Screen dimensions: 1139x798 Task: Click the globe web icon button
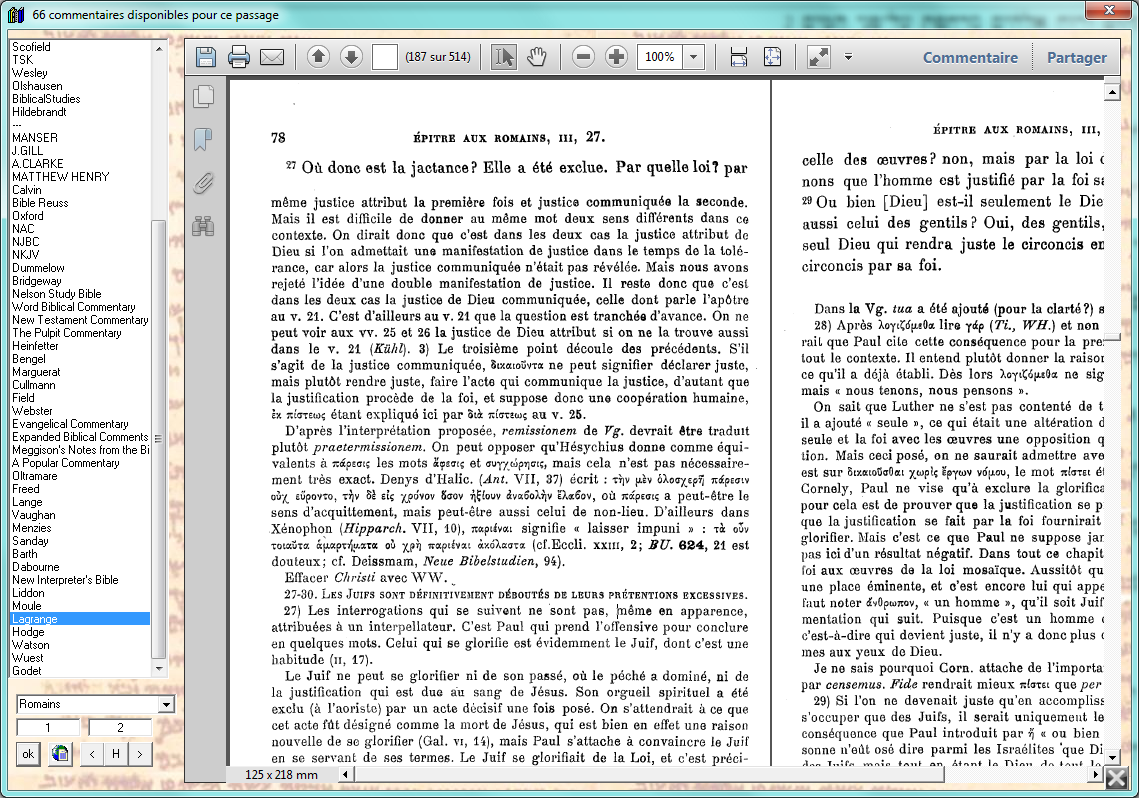tap(61, 754)
